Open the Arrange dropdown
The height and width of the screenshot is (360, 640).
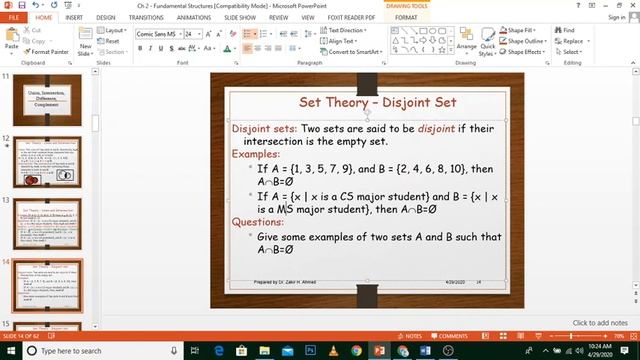[x=467, y=42]
